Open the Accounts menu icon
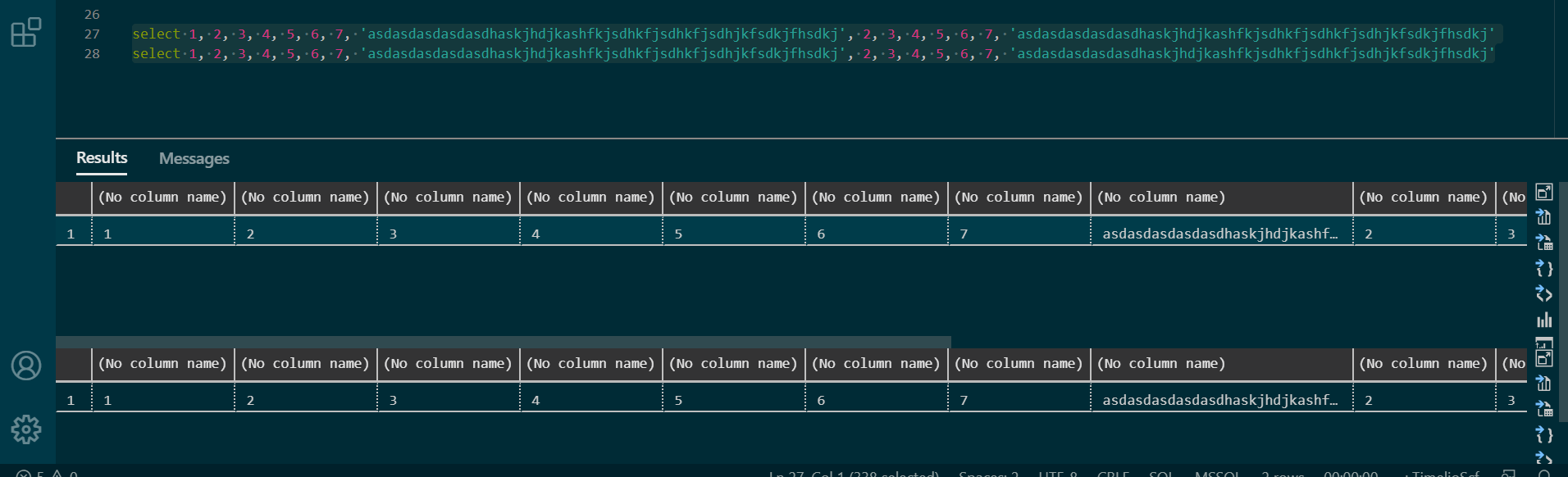Image resolution: width=1568 pixels, height=477 pixels. coord(26,366)
